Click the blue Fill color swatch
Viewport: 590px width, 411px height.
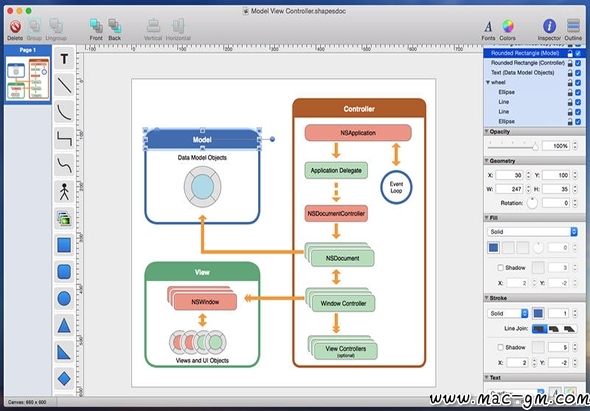coord(493,247)
